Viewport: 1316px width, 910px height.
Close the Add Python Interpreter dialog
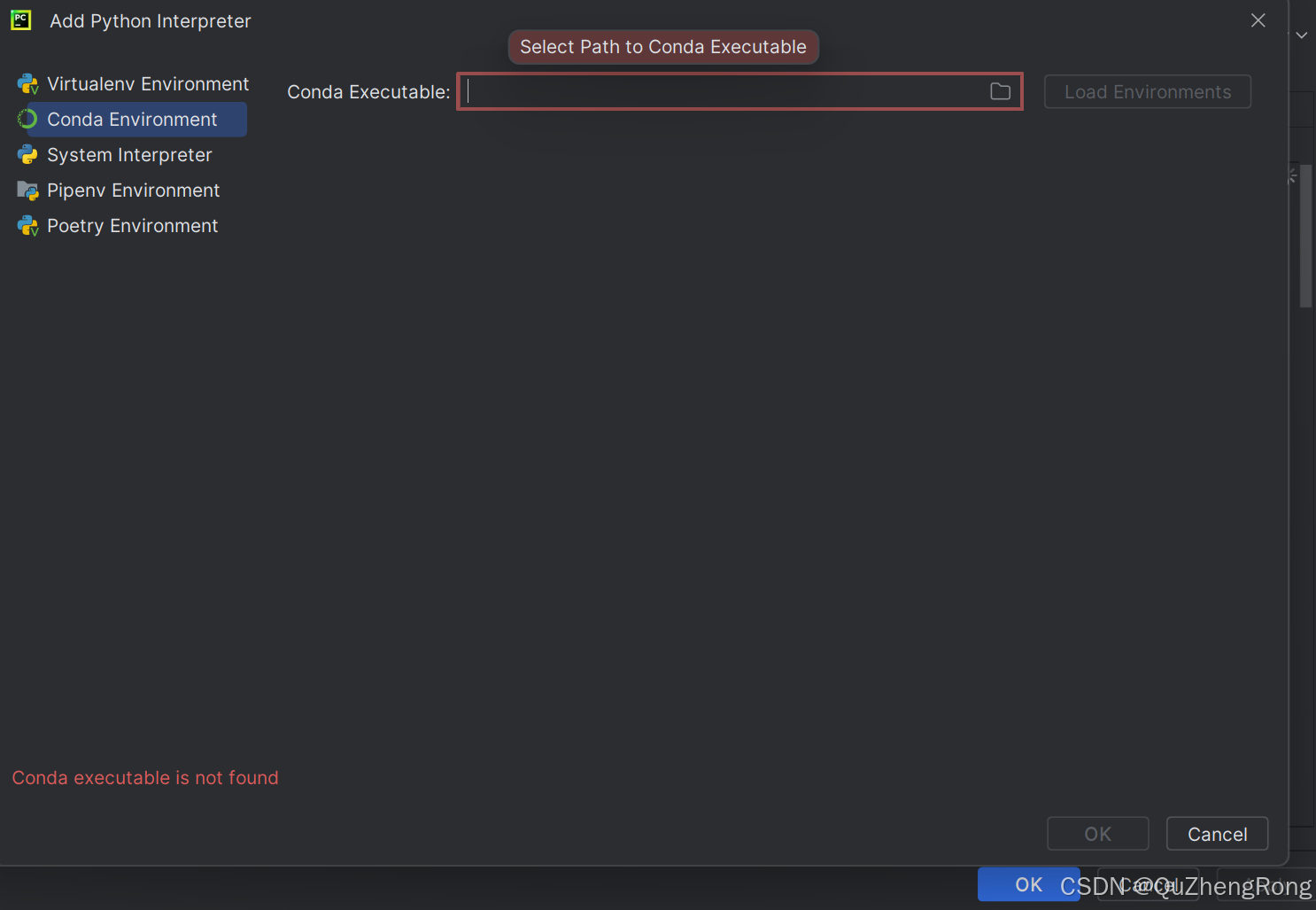tap(1258, 19)
